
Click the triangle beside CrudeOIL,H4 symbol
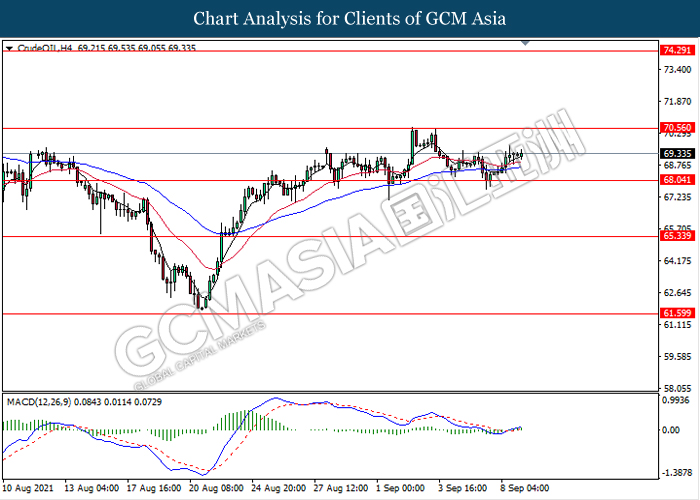[x=9, y=47]
